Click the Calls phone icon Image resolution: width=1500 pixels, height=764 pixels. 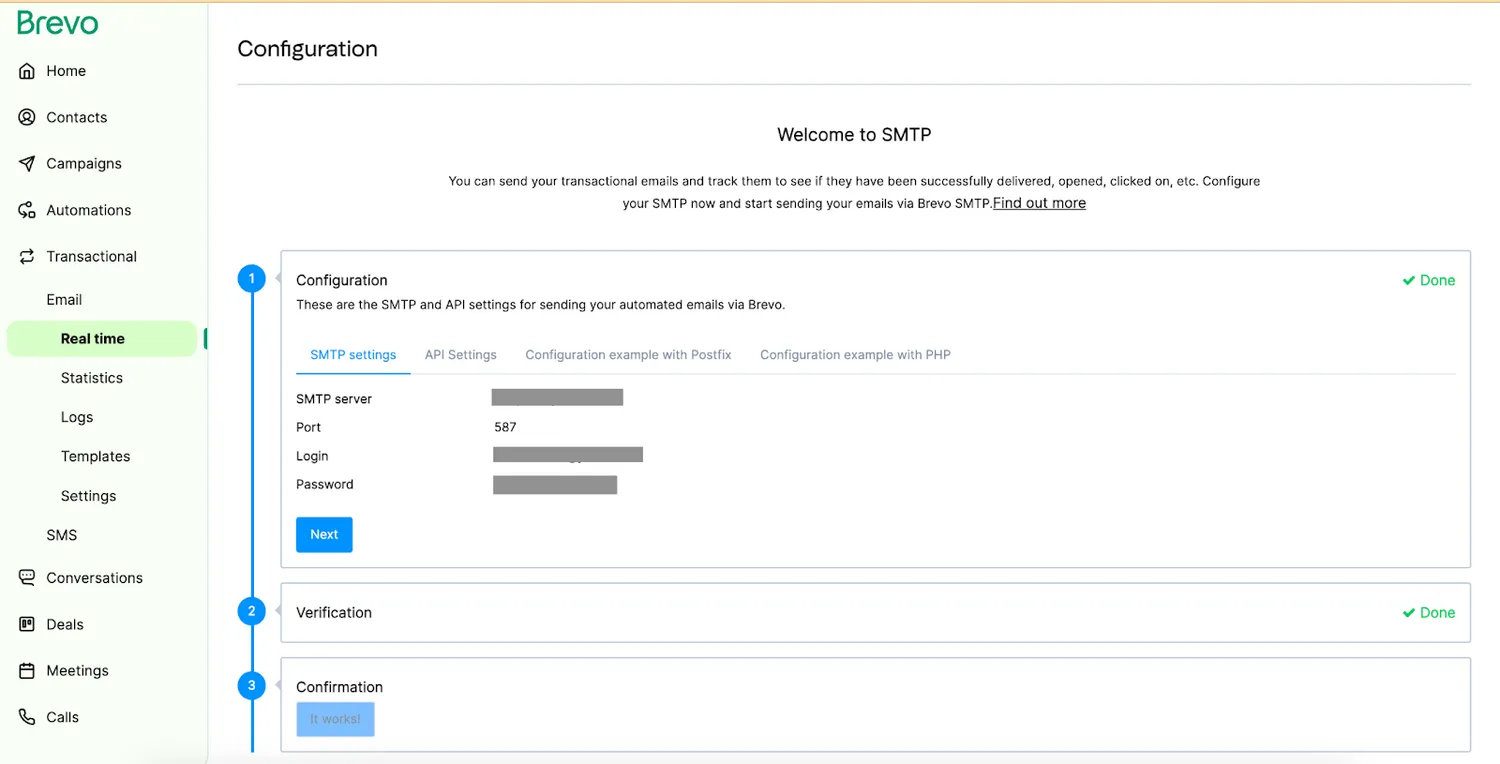[x=27, y=717]
